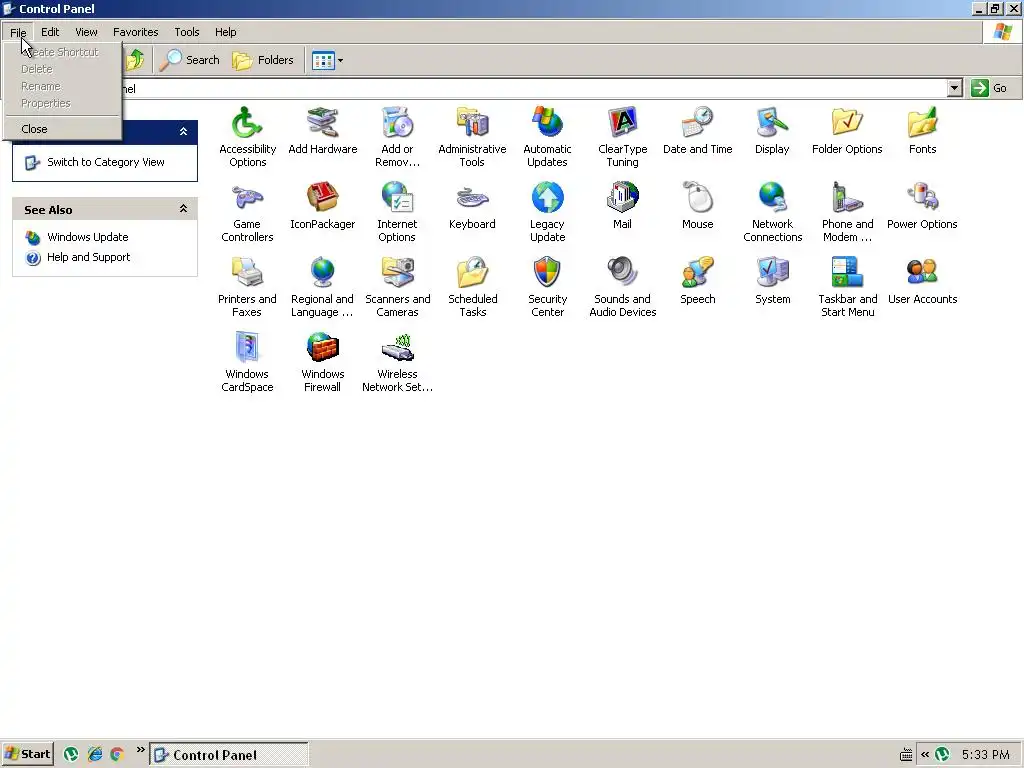Select Phone and Modem Options icon
The height and width of the screenshot is (768, 1024).
tap(847, 198)
